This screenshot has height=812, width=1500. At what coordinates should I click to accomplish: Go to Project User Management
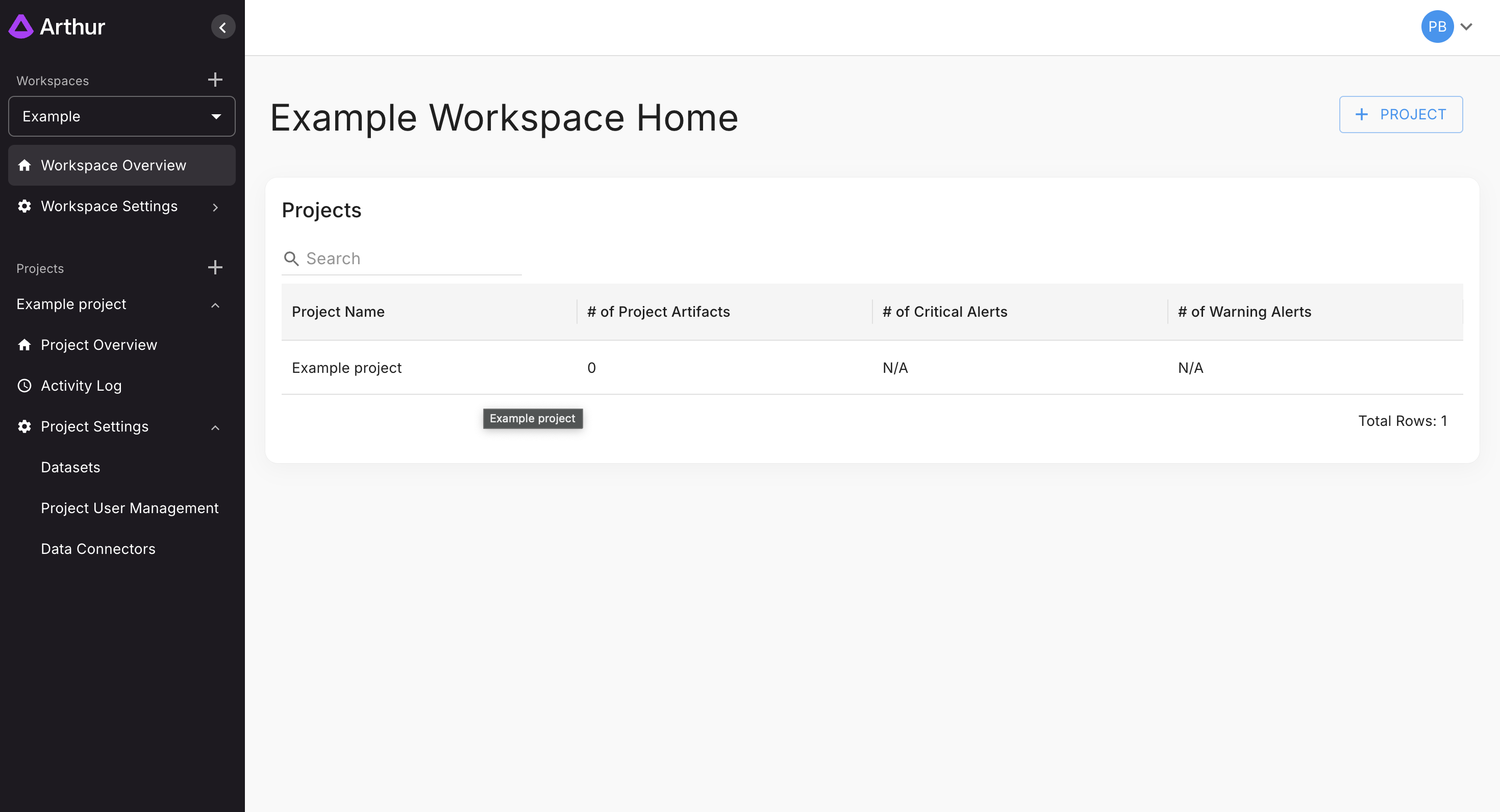click(129, 508)
